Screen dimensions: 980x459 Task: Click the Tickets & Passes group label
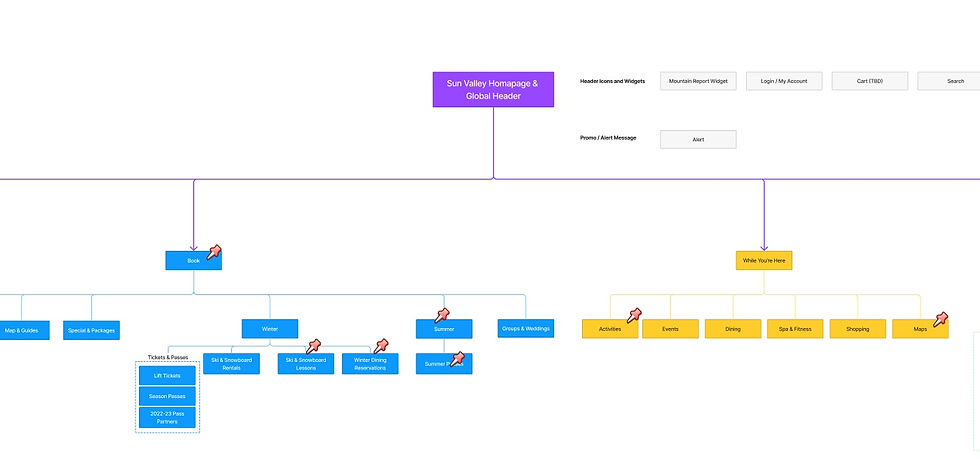(x=168, y=358)
